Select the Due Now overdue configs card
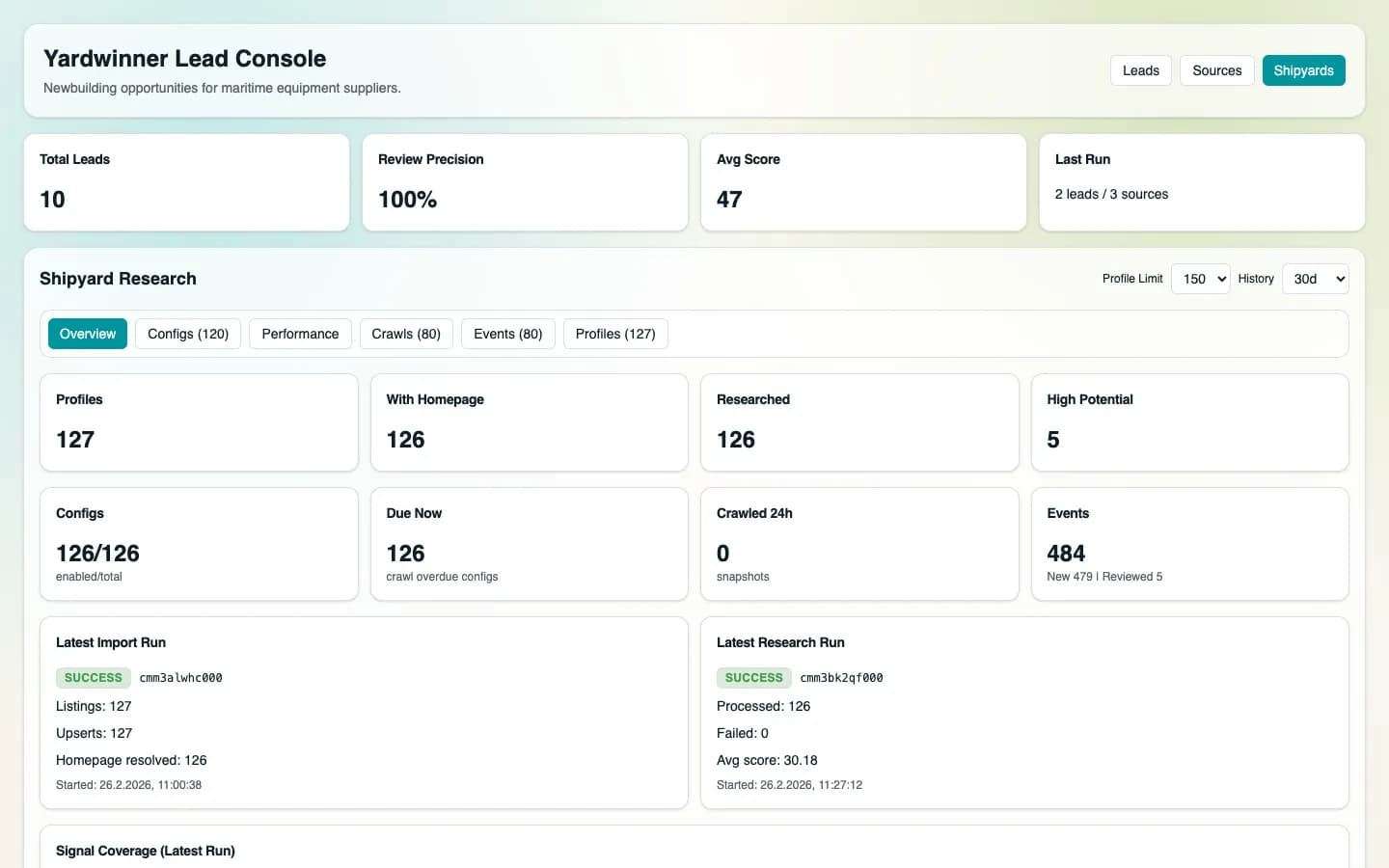The height and width of the screenshot is (868, 1389). click(x=529, y=544)
